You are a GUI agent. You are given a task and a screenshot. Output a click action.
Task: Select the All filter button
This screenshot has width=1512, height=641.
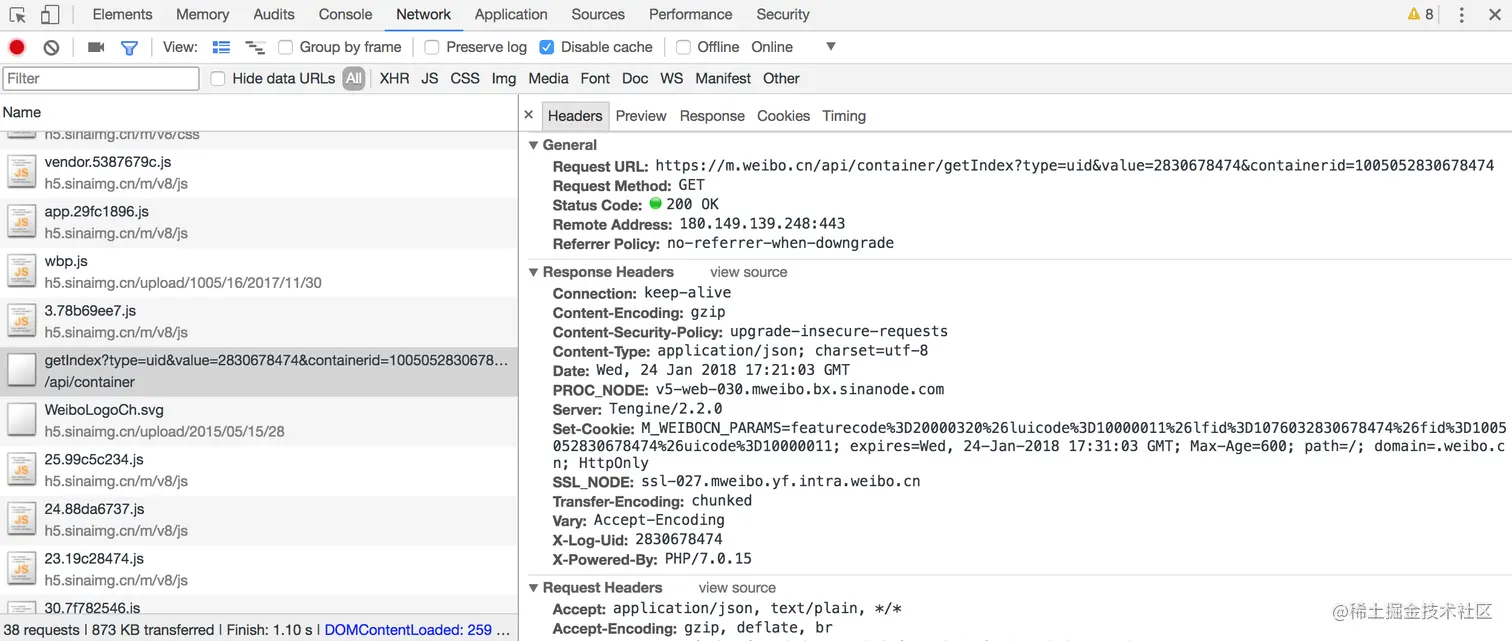(354, 78)
